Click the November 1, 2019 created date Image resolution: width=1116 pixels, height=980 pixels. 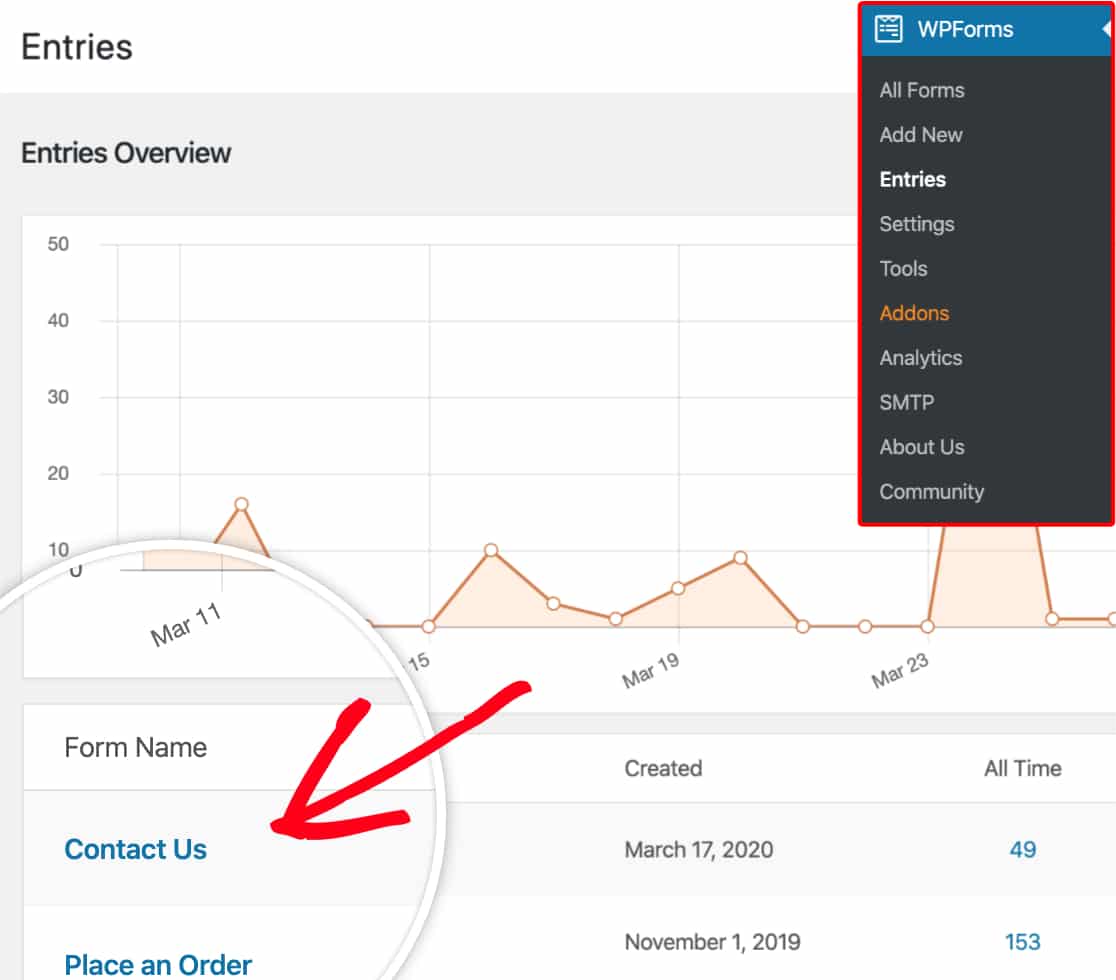pos(712,942)
